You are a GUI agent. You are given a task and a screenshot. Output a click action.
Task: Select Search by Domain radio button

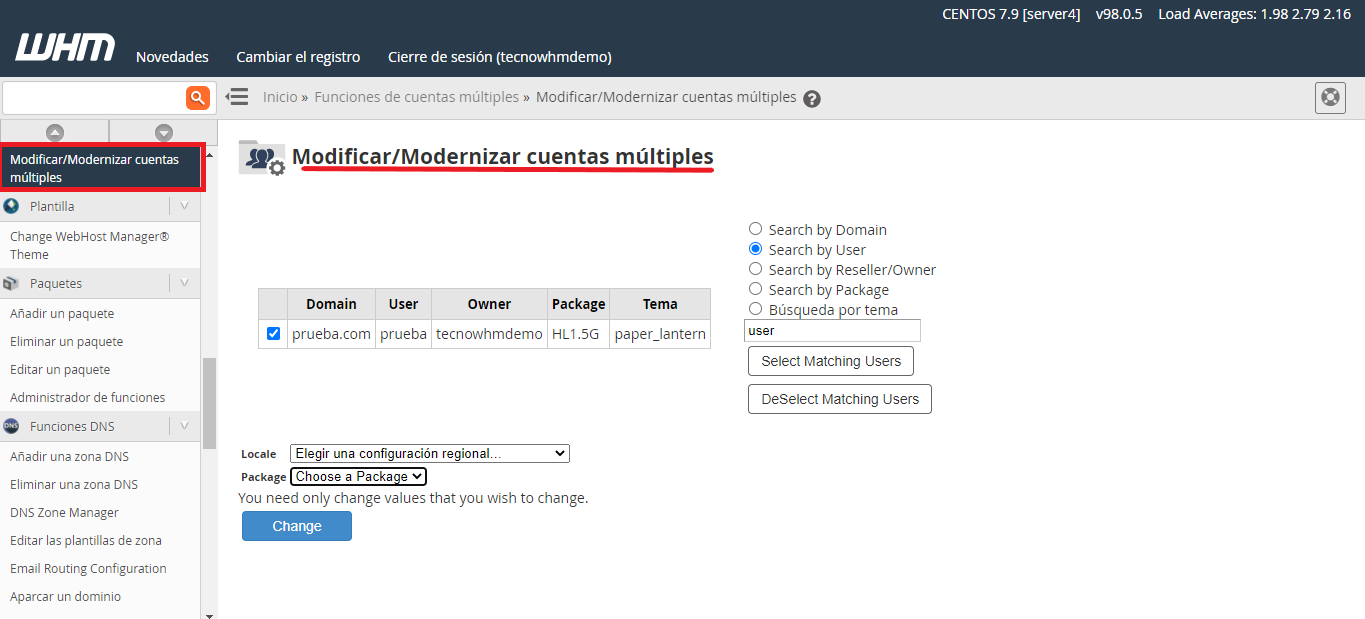[x=756, y=229]
